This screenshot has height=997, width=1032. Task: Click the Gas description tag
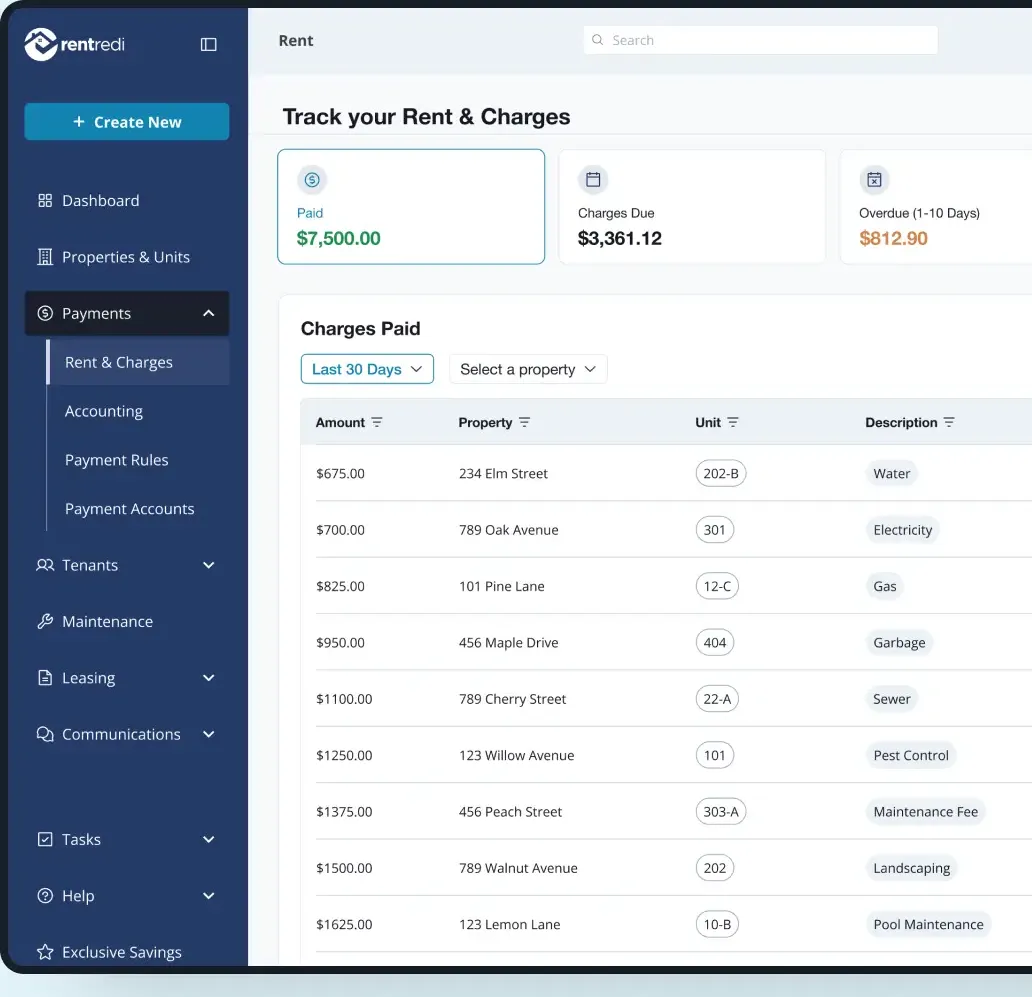coord(885,586)
